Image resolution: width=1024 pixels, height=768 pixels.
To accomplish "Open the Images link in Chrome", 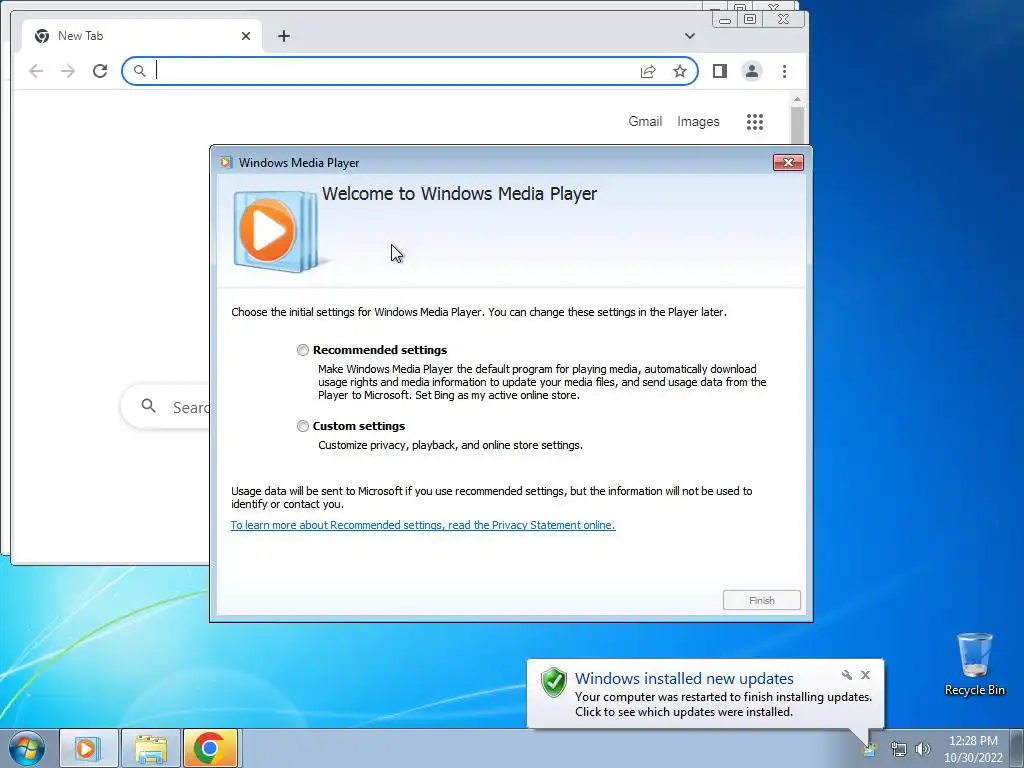I will click(x=698, y=121).
